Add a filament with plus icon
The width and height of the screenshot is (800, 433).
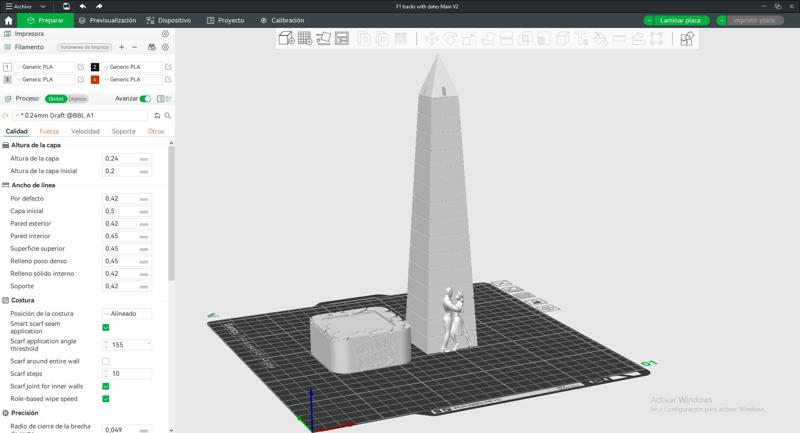tap(121, 47)
